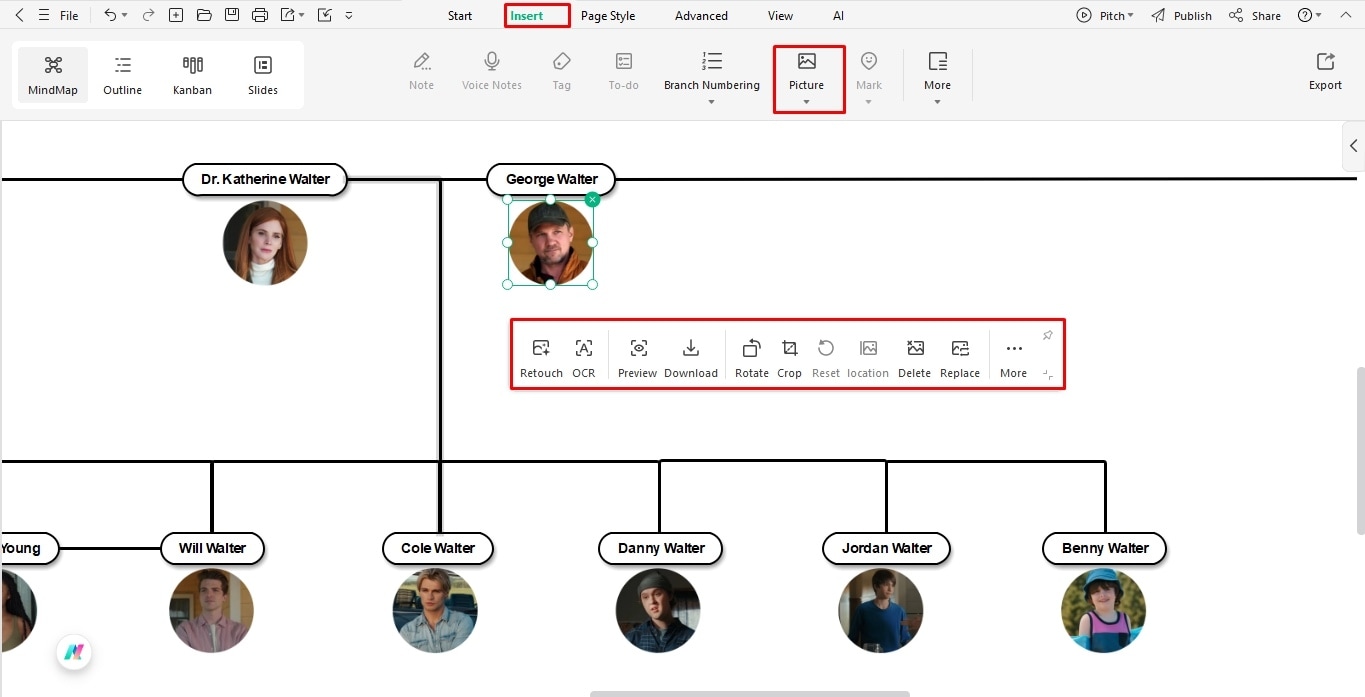Click the horizontal scrollbar at the bottom
The width and height of the screenshot is (1365, 697).
click(749, 693)
